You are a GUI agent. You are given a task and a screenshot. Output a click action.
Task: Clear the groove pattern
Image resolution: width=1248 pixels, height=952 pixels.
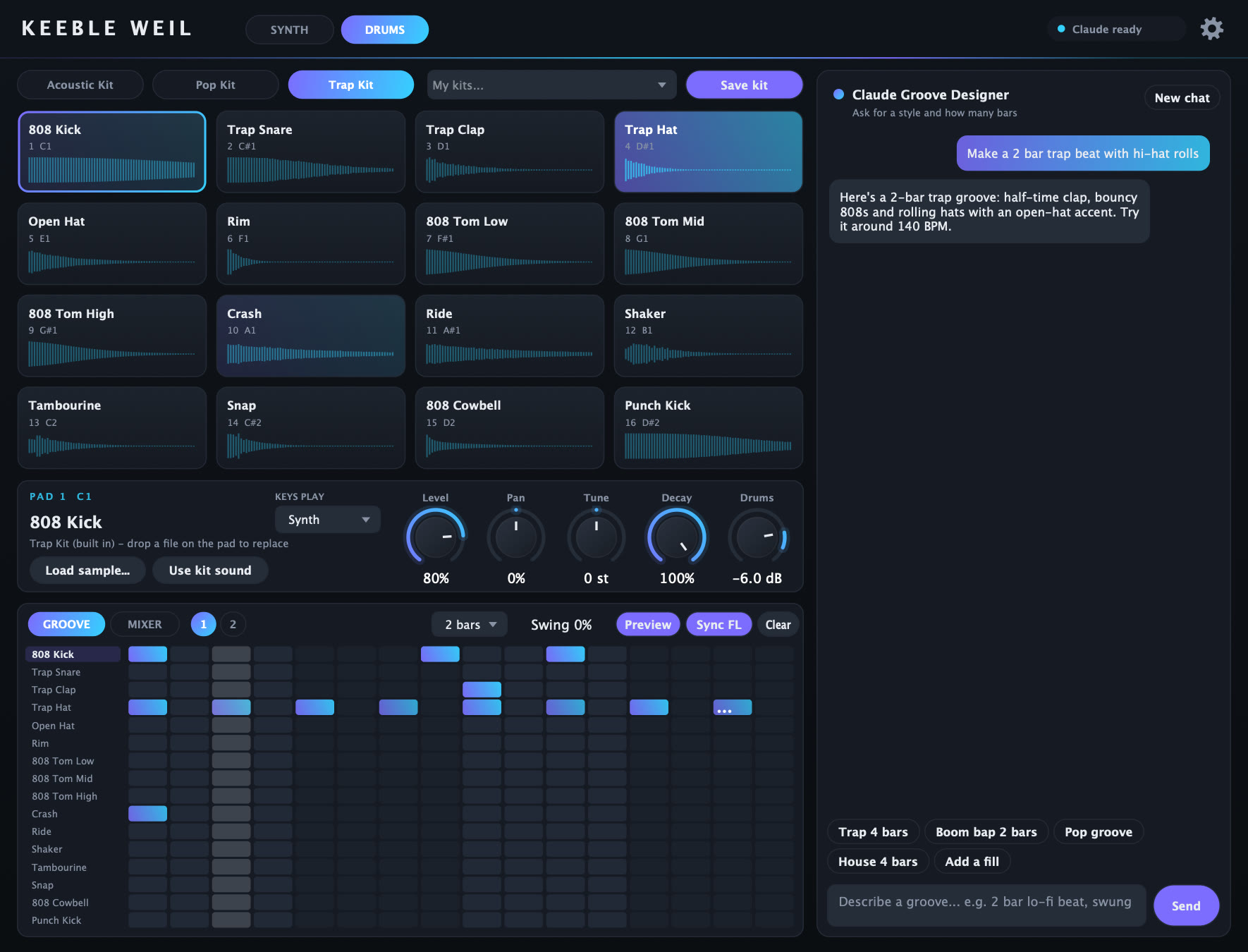778,625
